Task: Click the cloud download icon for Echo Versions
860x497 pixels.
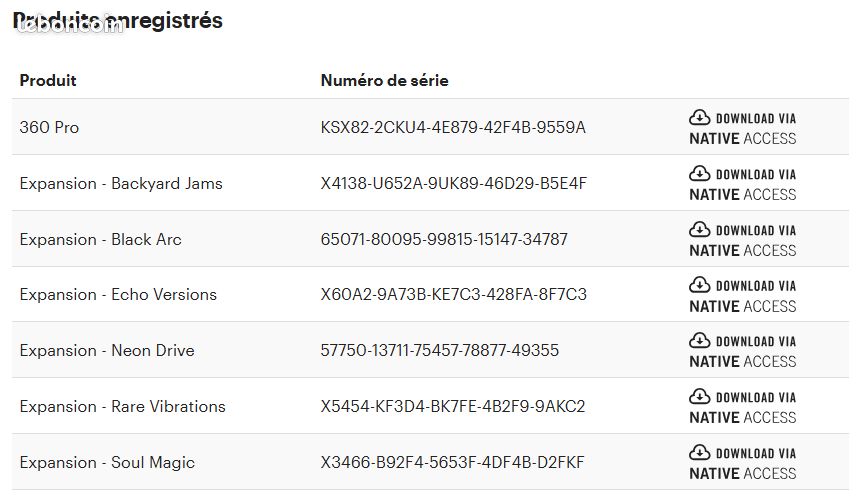Action: tap(699, 285)
